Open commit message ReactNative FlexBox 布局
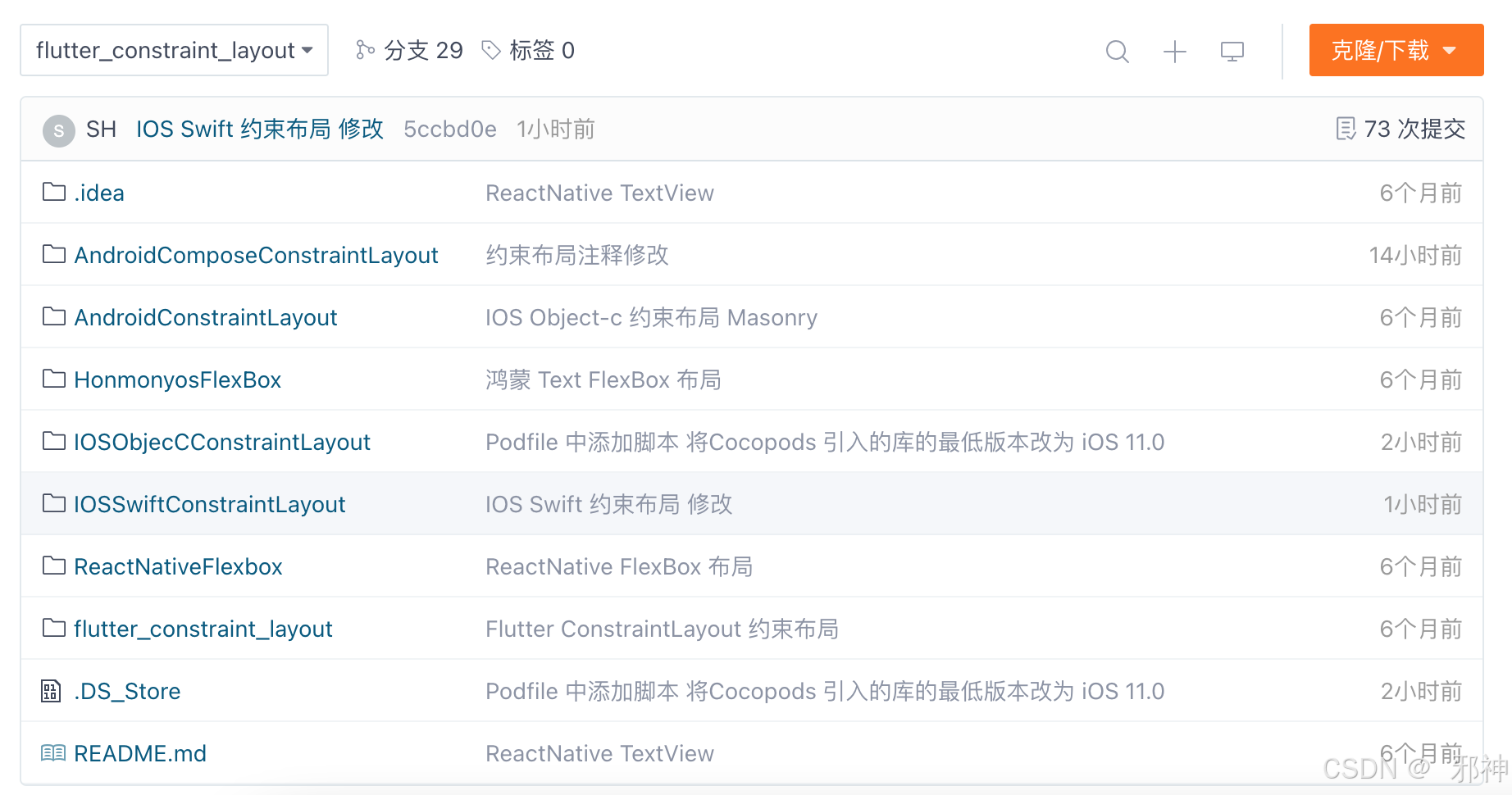This screenshot has width=1512, height=795. [619, 566]
